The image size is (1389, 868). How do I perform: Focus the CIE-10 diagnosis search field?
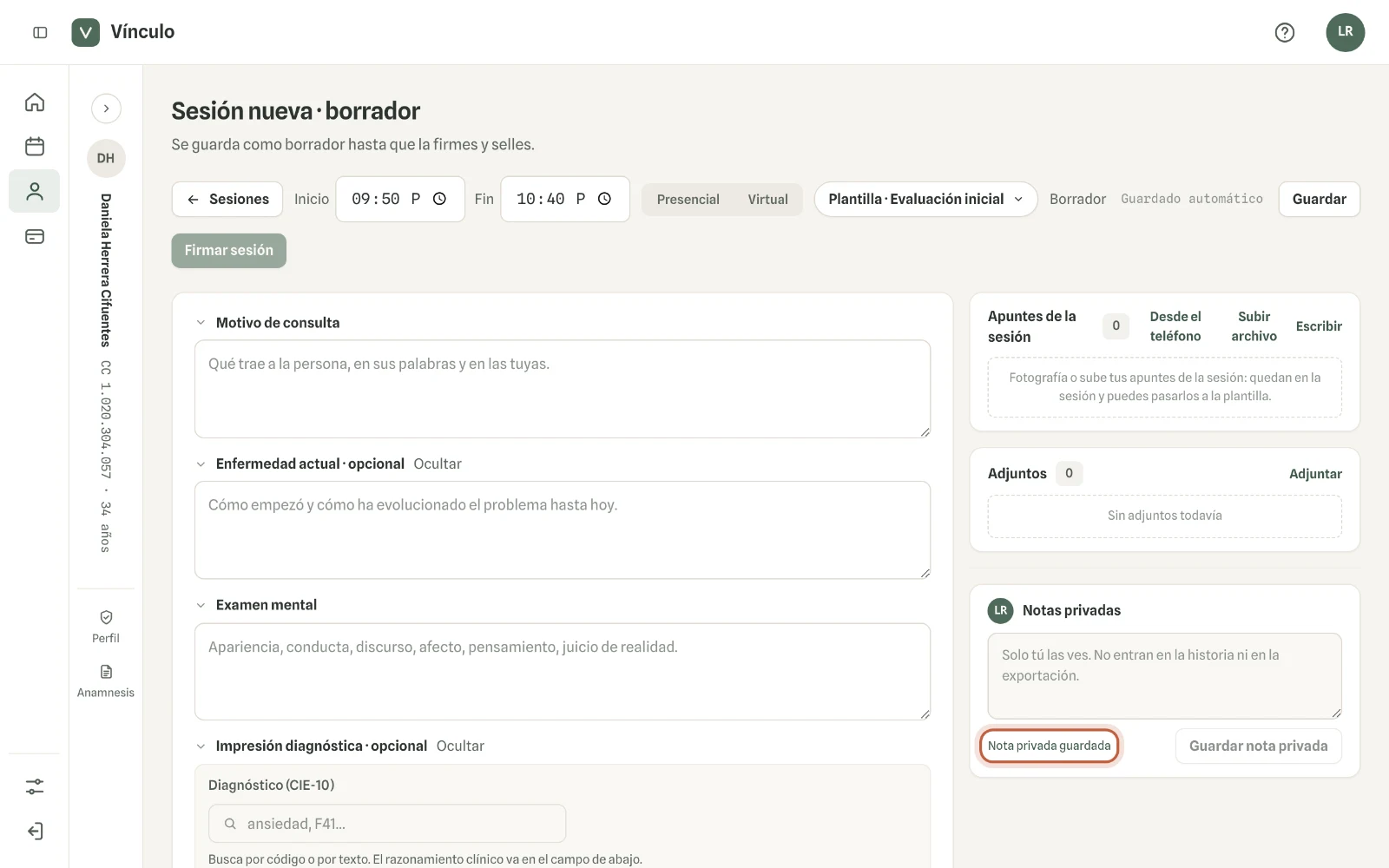(387, 824)
